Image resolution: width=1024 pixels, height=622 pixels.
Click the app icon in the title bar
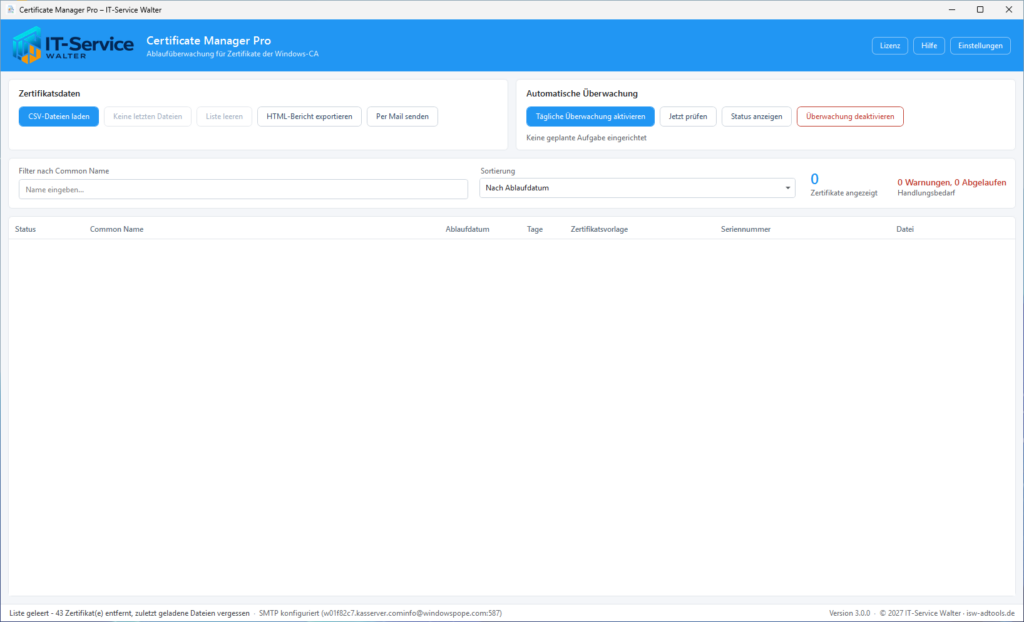(10, 10)
